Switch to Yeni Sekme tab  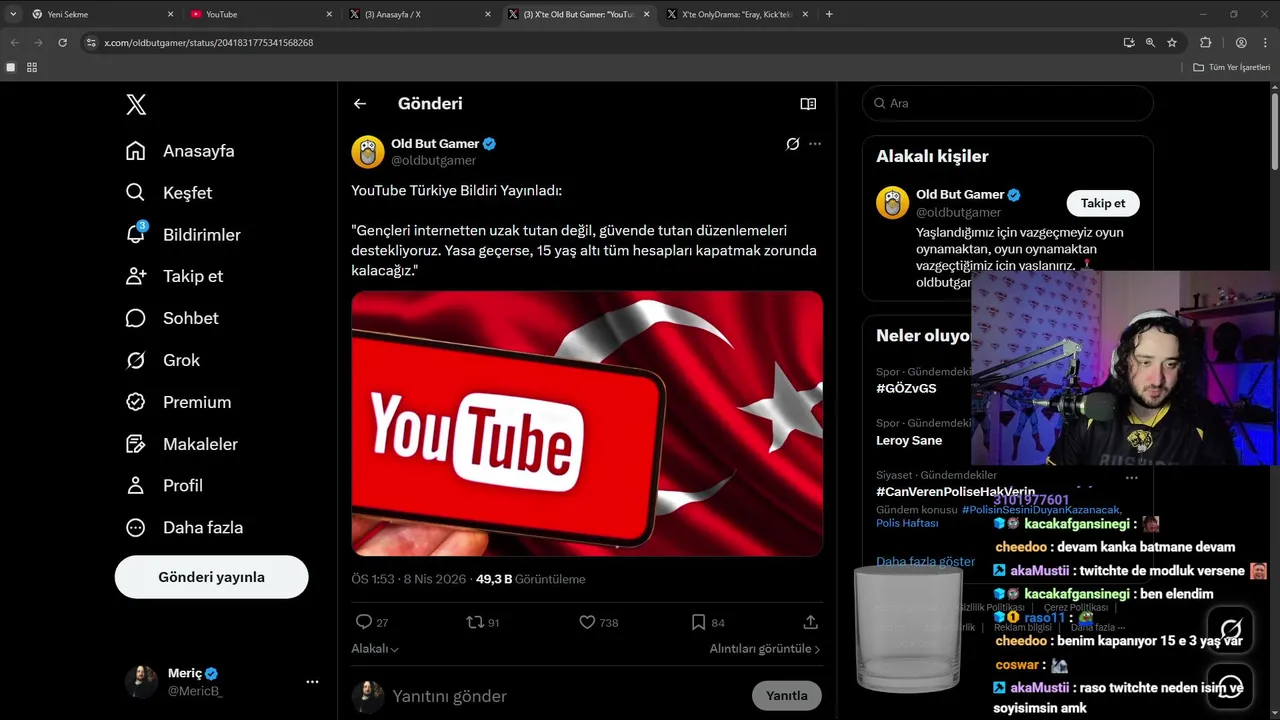pos(102,14)
